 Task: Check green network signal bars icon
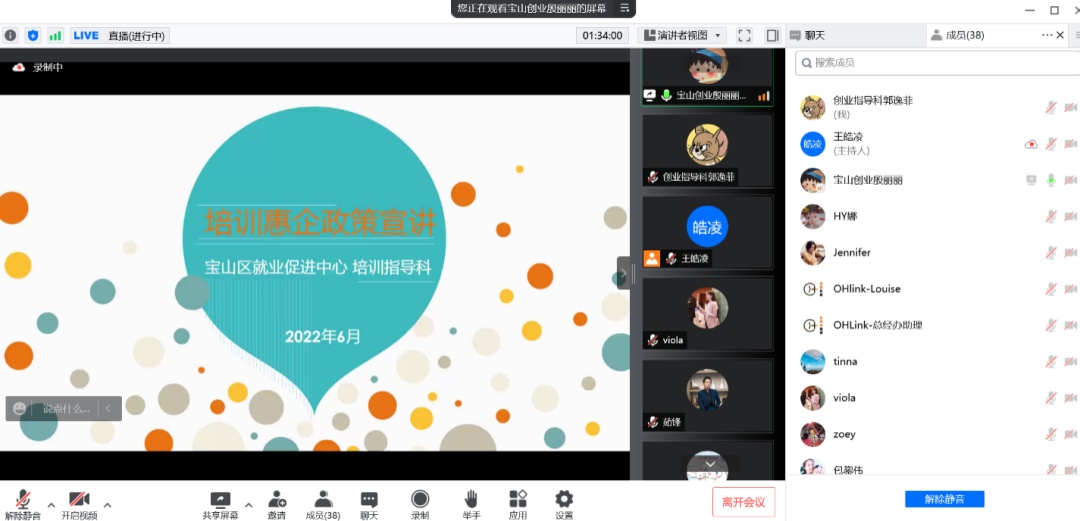click(55, 35)
